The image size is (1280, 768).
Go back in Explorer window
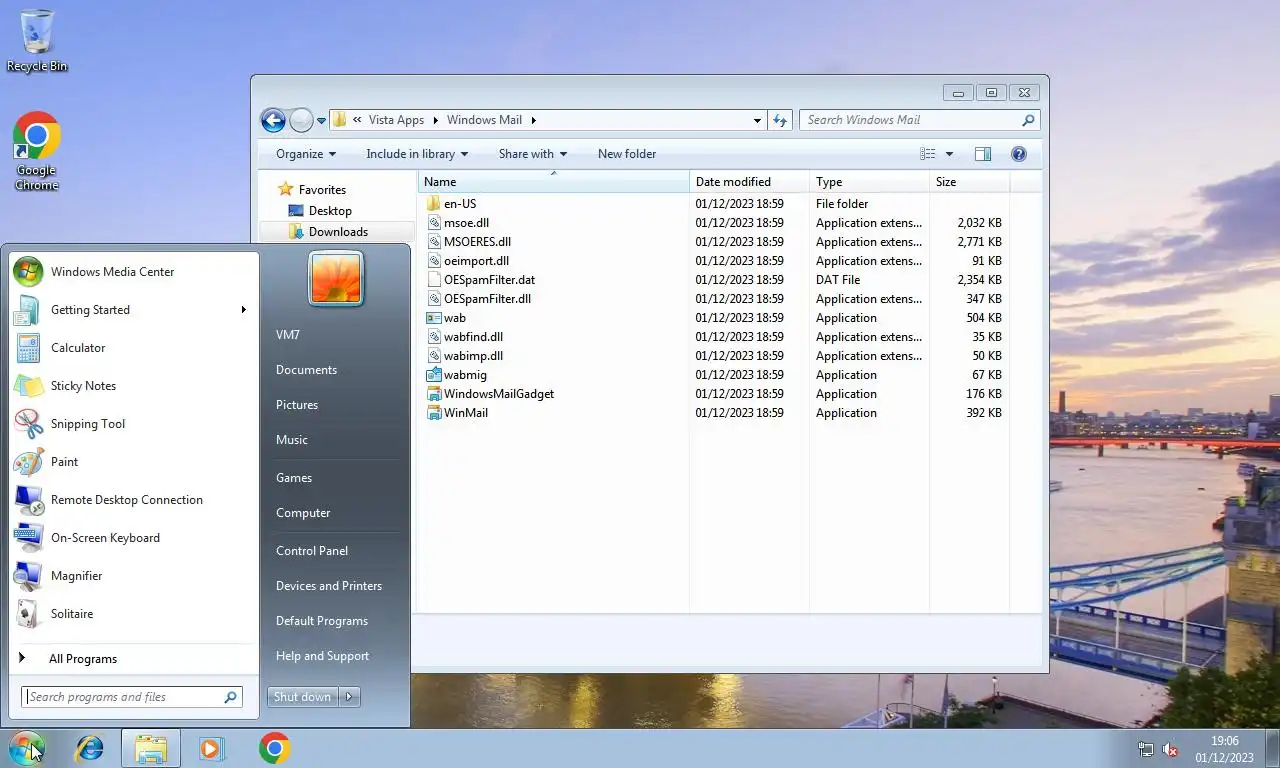click(x=273, y=120)
